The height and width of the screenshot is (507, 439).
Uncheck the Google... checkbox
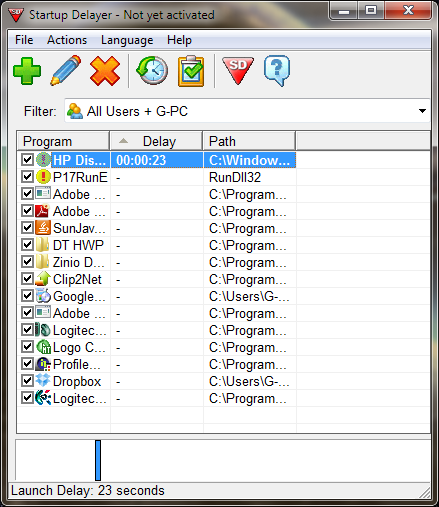click(27, 296)
